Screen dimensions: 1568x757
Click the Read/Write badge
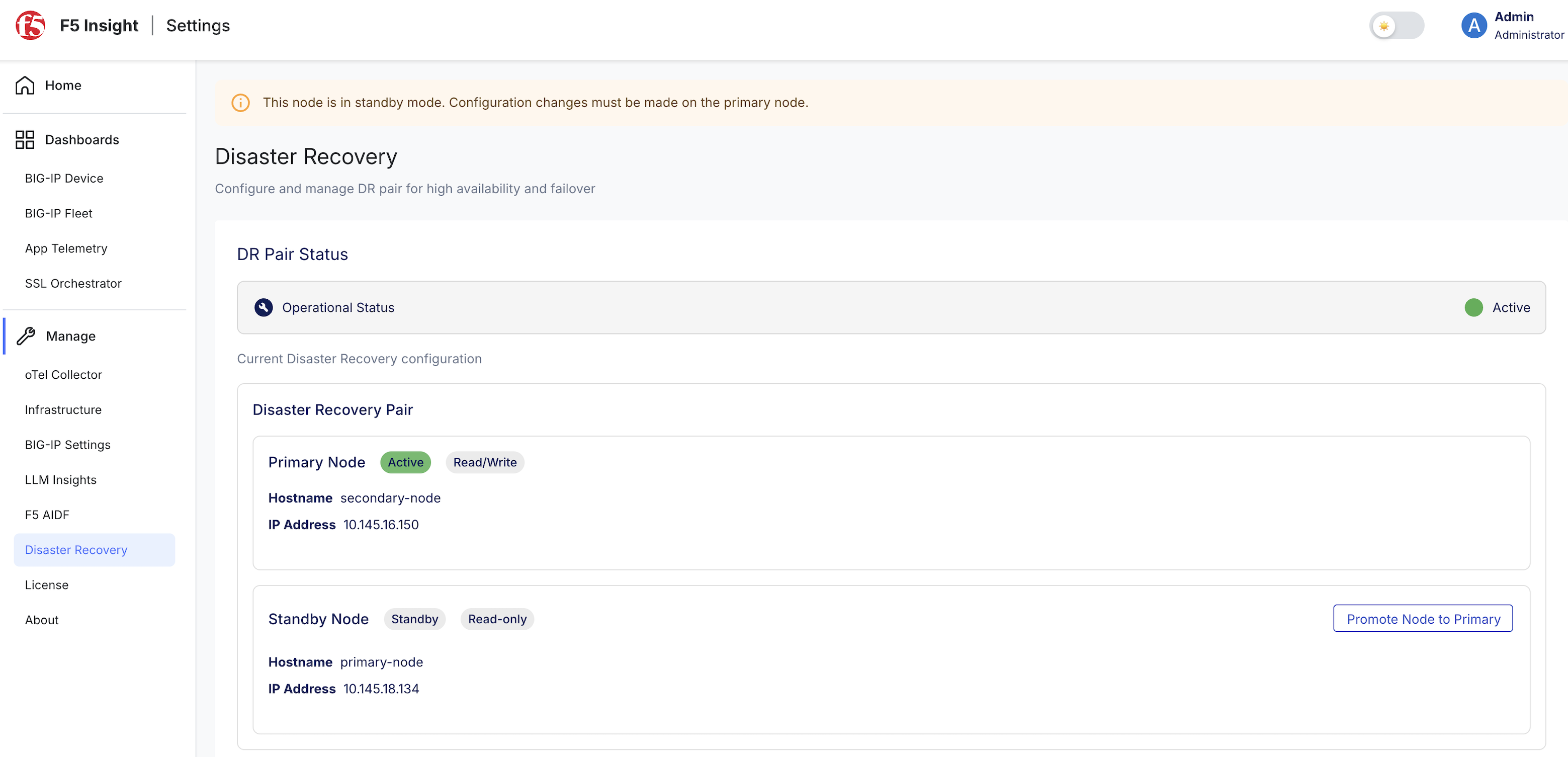pos(484,462)
